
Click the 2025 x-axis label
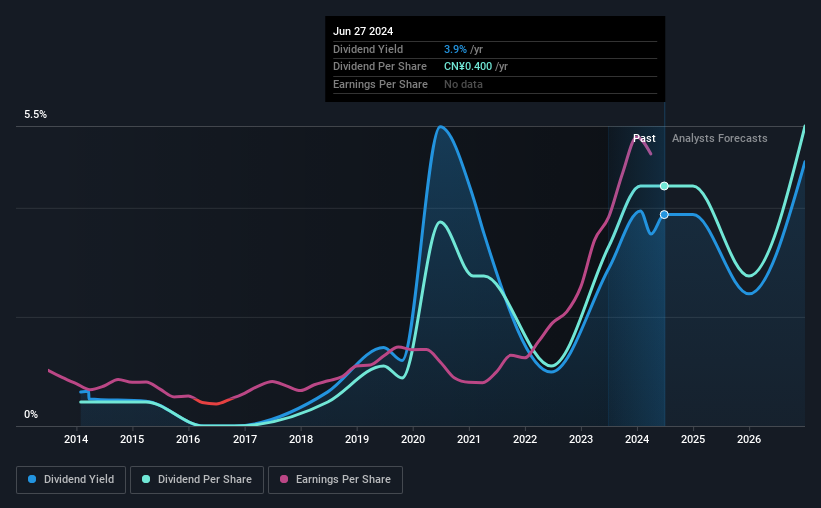coord(693,439)
